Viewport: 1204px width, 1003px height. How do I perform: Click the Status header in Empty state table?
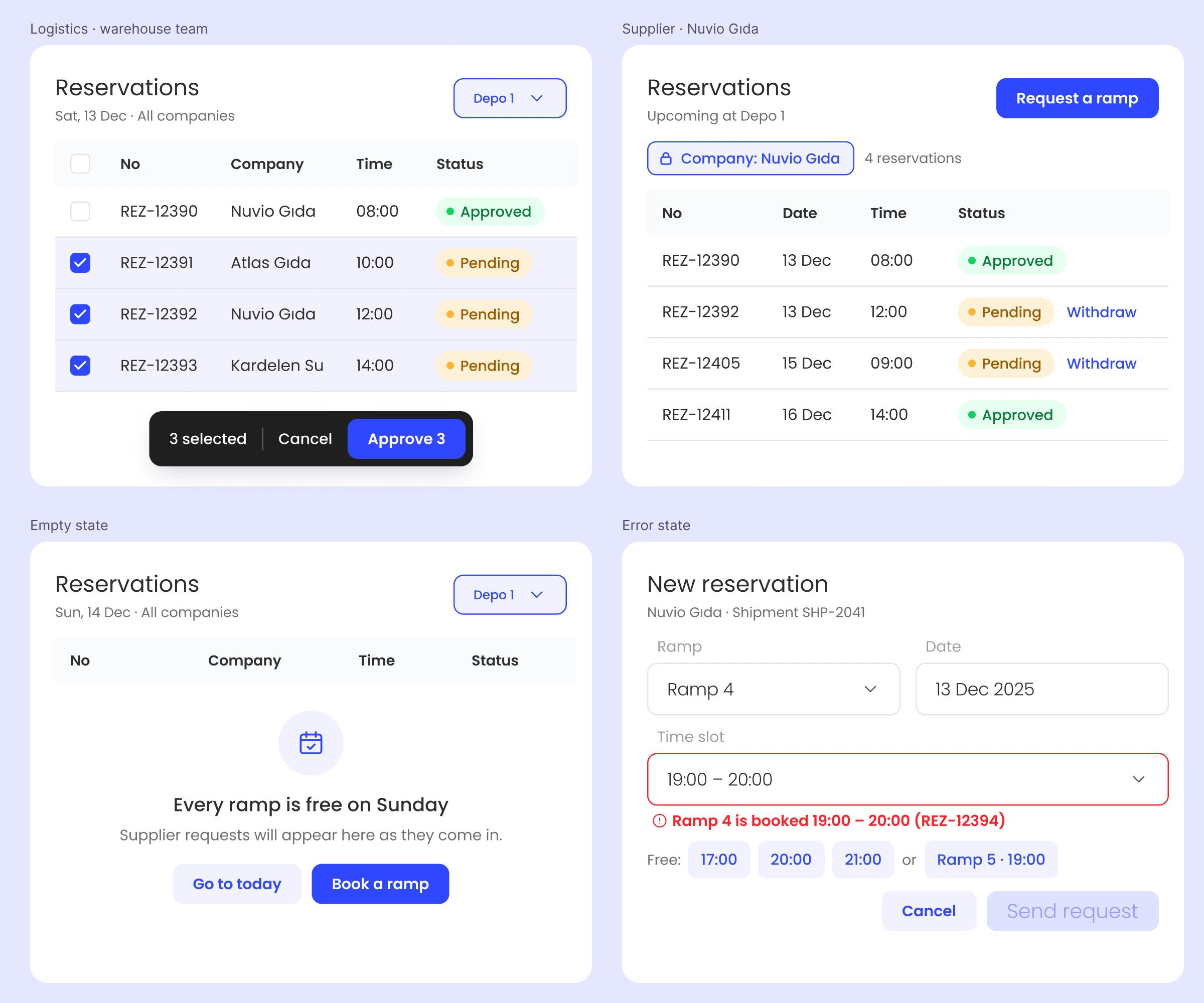495,660
